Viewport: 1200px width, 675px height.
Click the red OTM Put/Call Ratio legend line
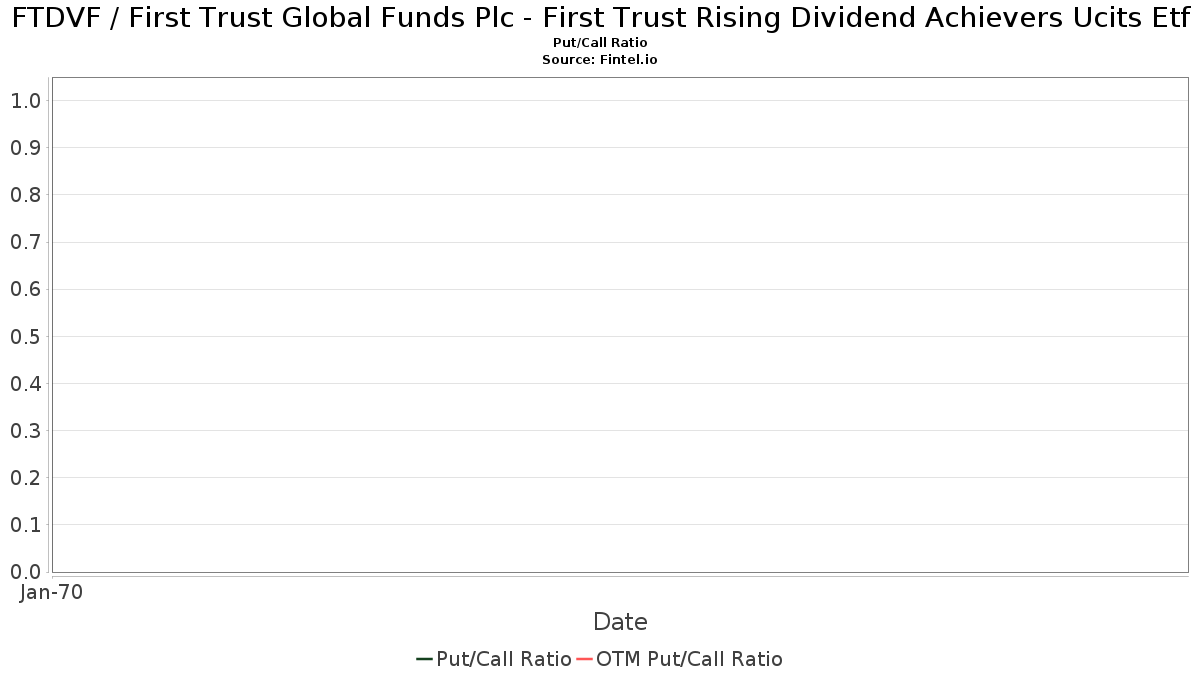pos(584,659)
